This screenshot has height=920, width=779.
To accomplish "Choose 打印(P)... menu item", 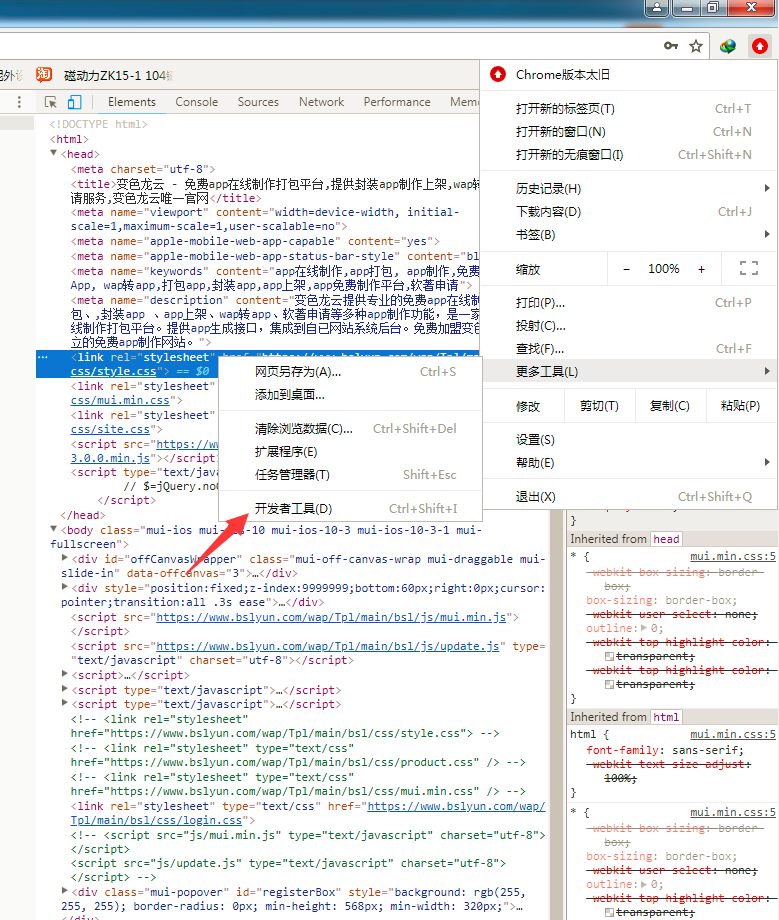I will (x=629, y=303).
